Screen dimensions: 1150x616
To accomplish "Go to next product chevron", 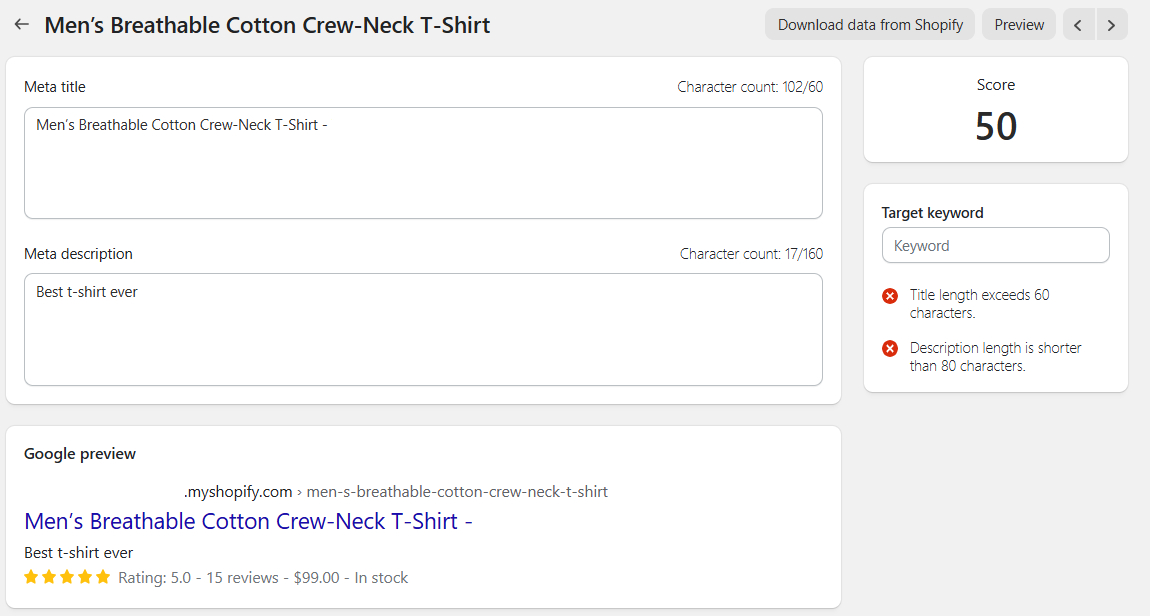I will tap(1112, 25).
